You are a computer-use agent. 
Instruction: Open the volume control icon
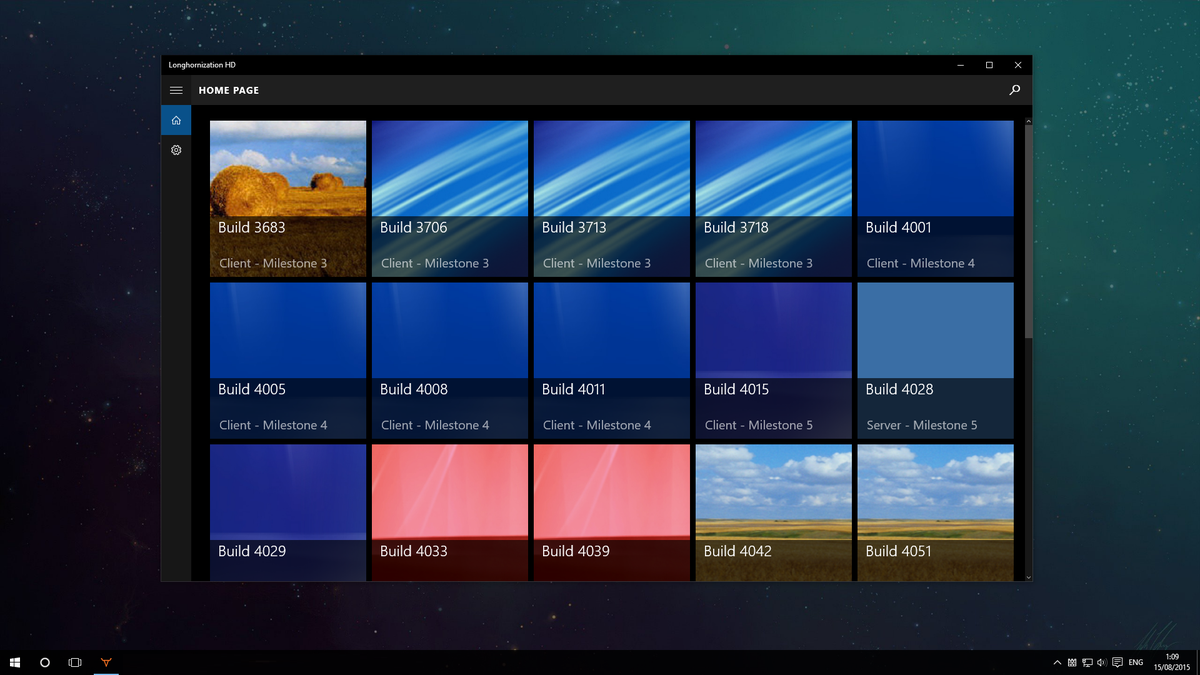(x=1100, y=662)
